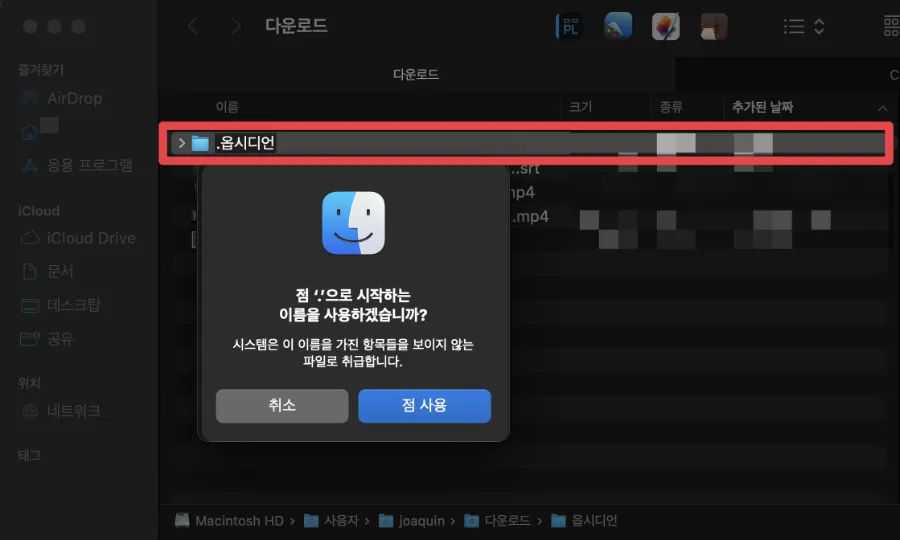Screen dimensions: 900x540
Task: Click the 태그 sidebar section header
Action: [29, 456]
